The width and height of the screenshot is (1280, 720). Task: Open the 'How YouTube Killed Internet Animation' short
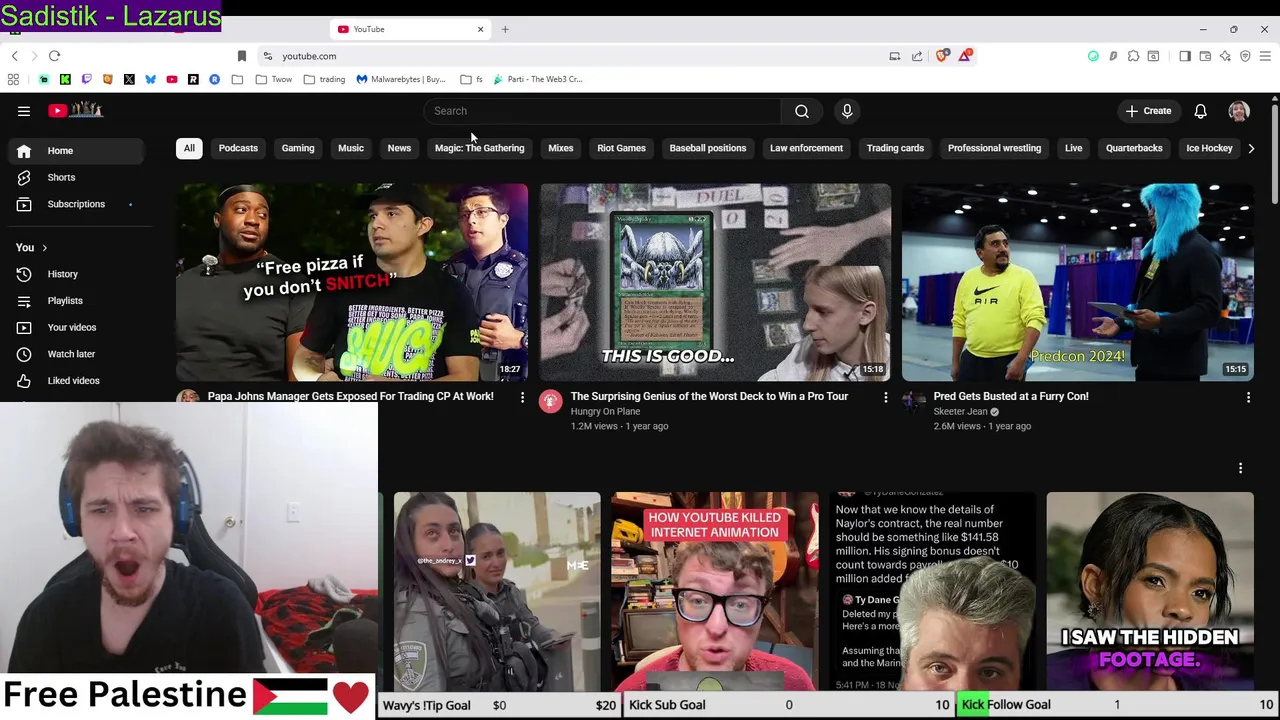click(715, 591)
